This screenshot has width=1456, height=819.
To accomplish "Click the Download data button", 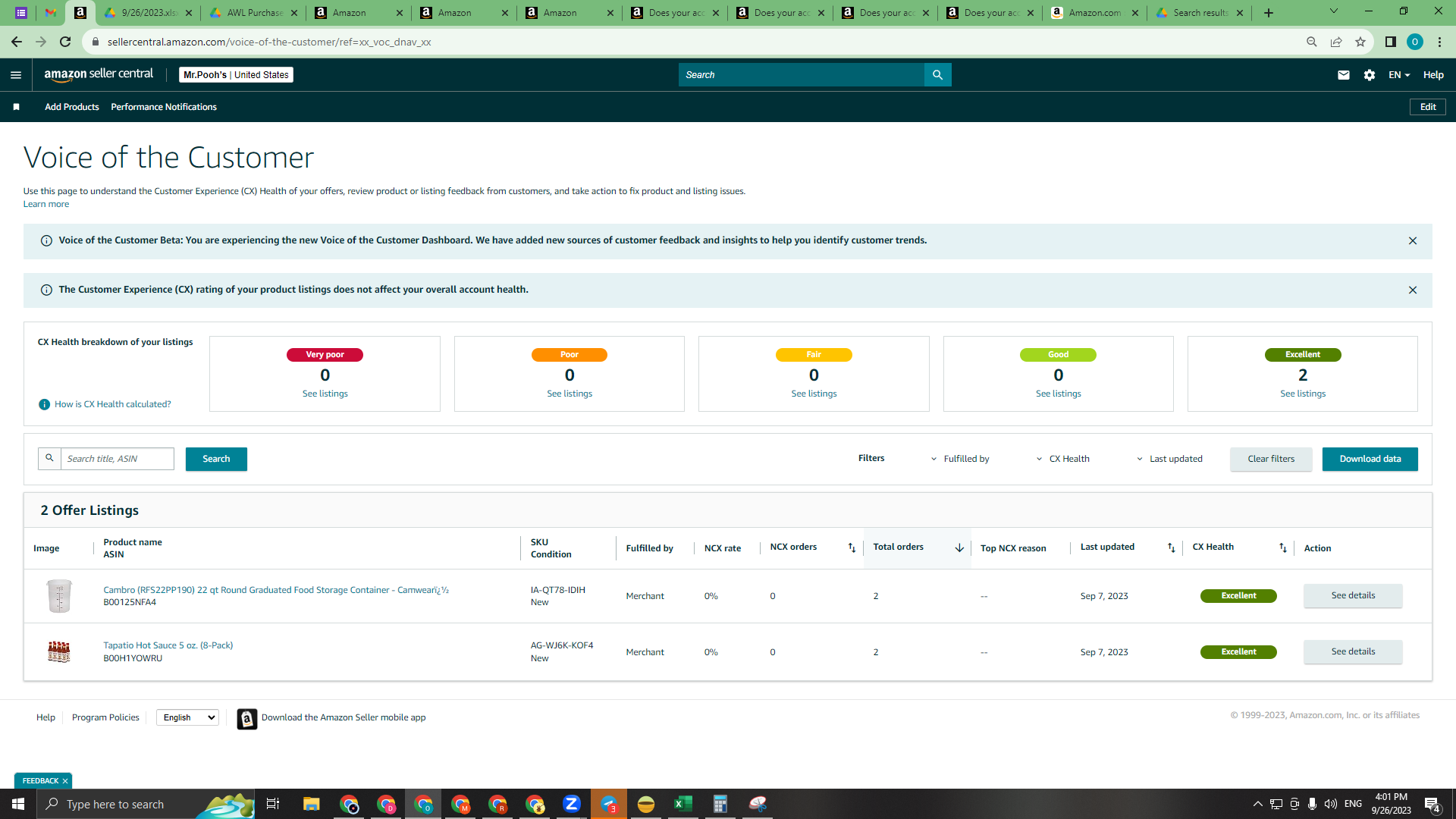I will (1370, 459).
